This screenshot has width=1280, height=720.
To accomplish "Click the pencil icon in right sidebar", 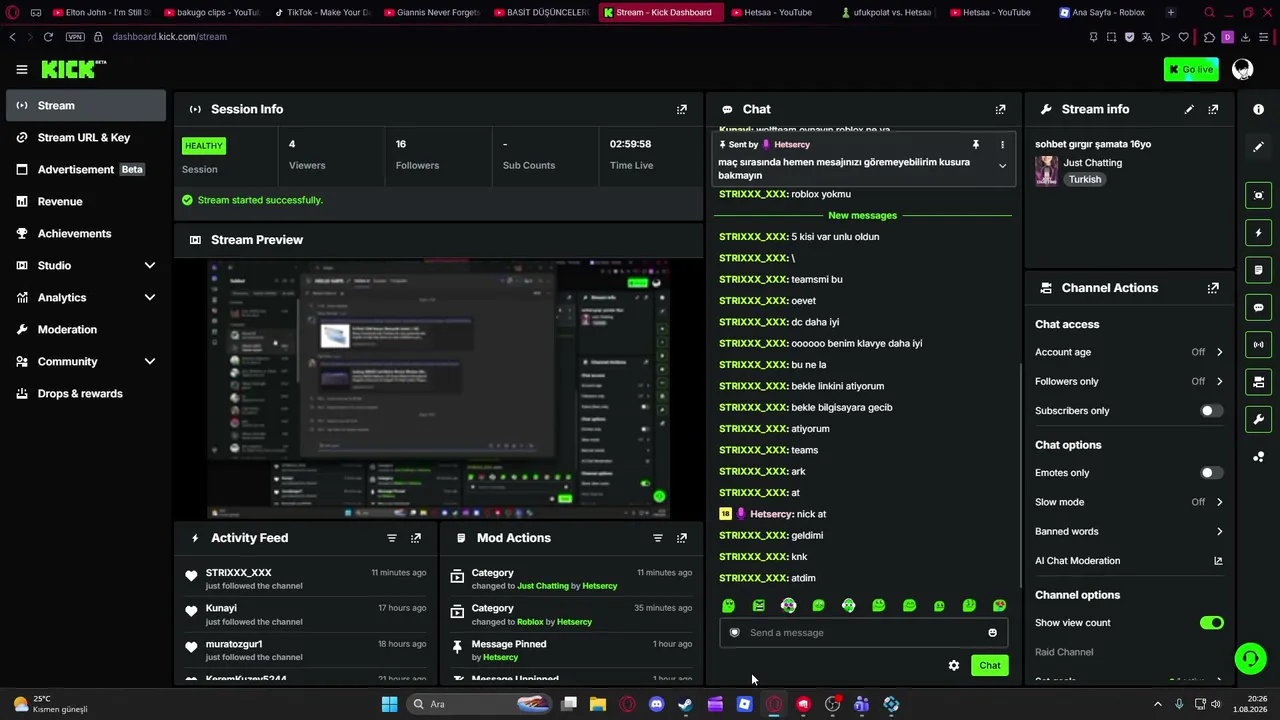I will [x=1259, y=147].
